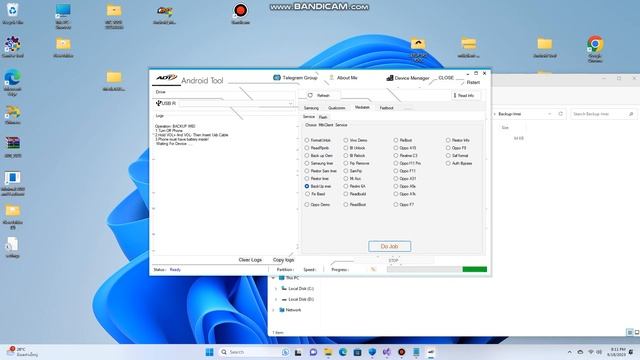Click Copy logs below the log panel
This screenshot has width=640, height=360.
283,260
